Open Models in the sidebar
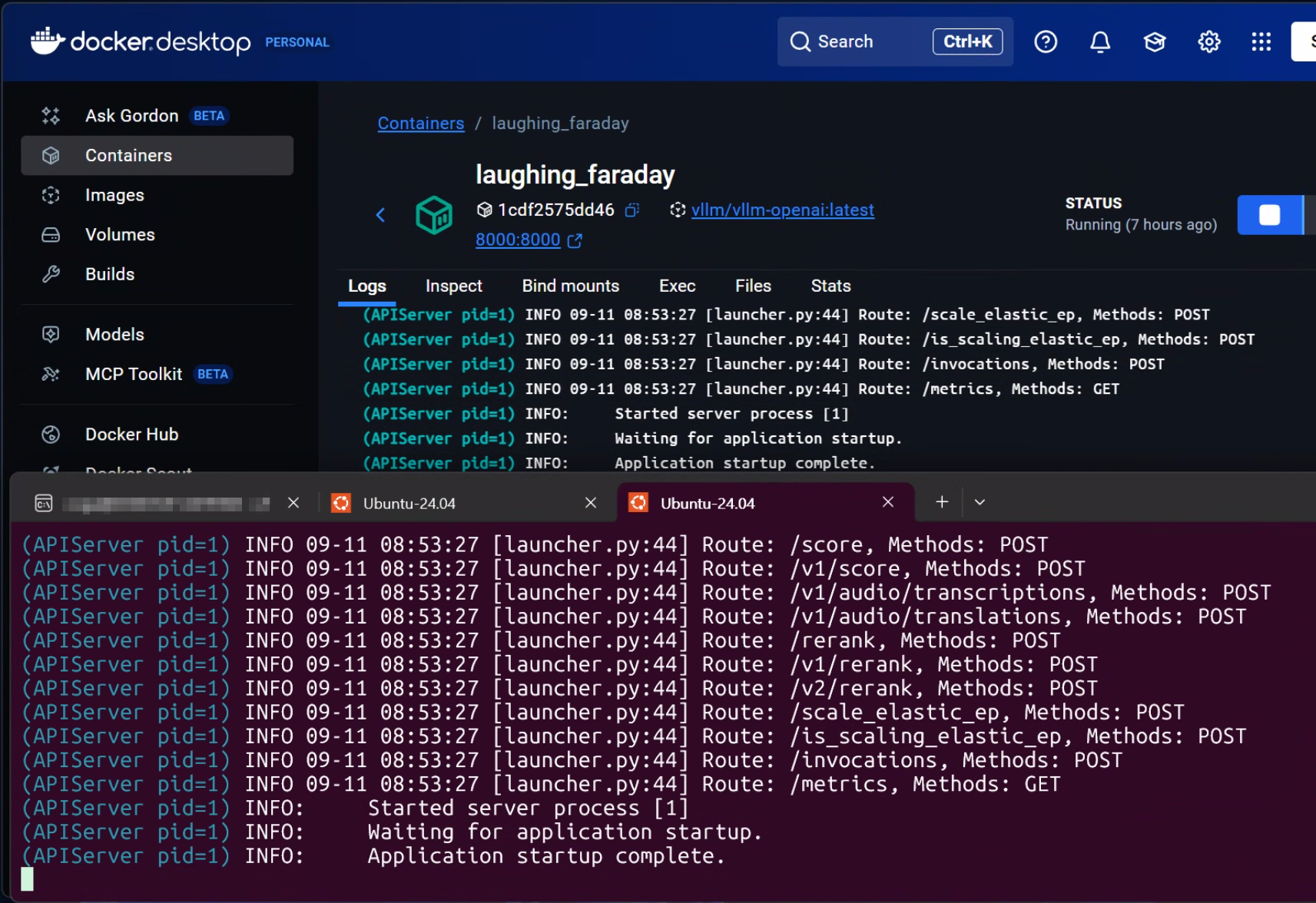 pos(157,334)
